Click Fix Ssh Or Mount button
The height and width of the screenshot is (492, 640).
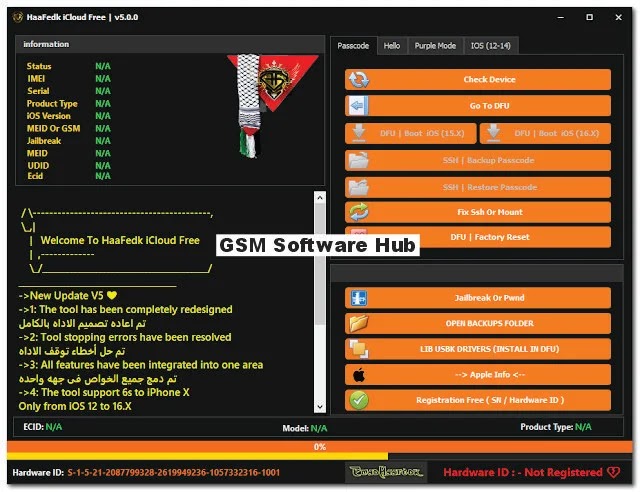478,212
